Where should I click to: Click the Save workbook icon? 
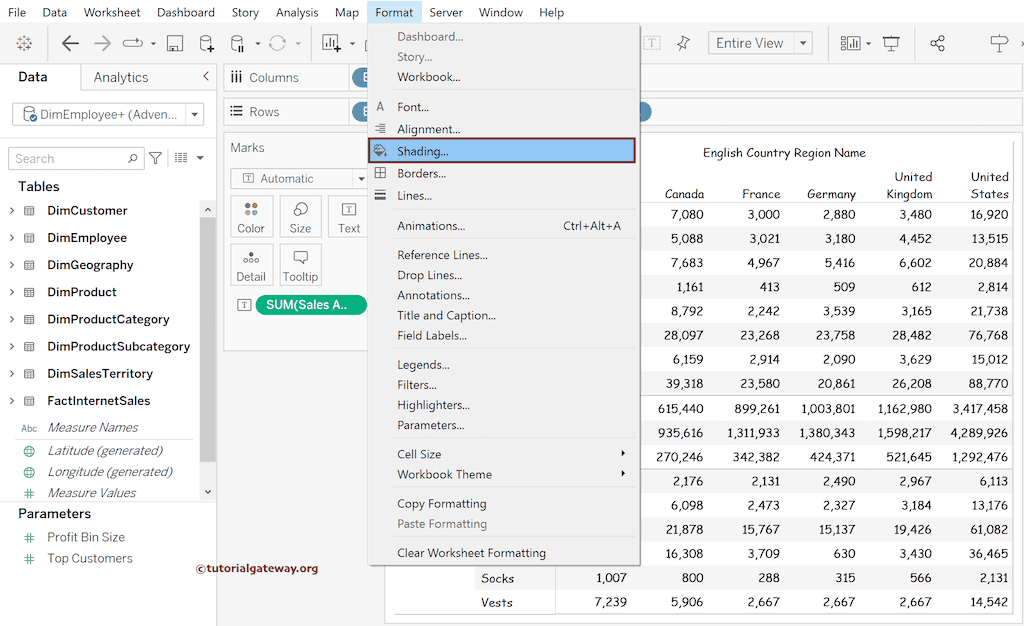pyautogui.click(x=175, y=43)
